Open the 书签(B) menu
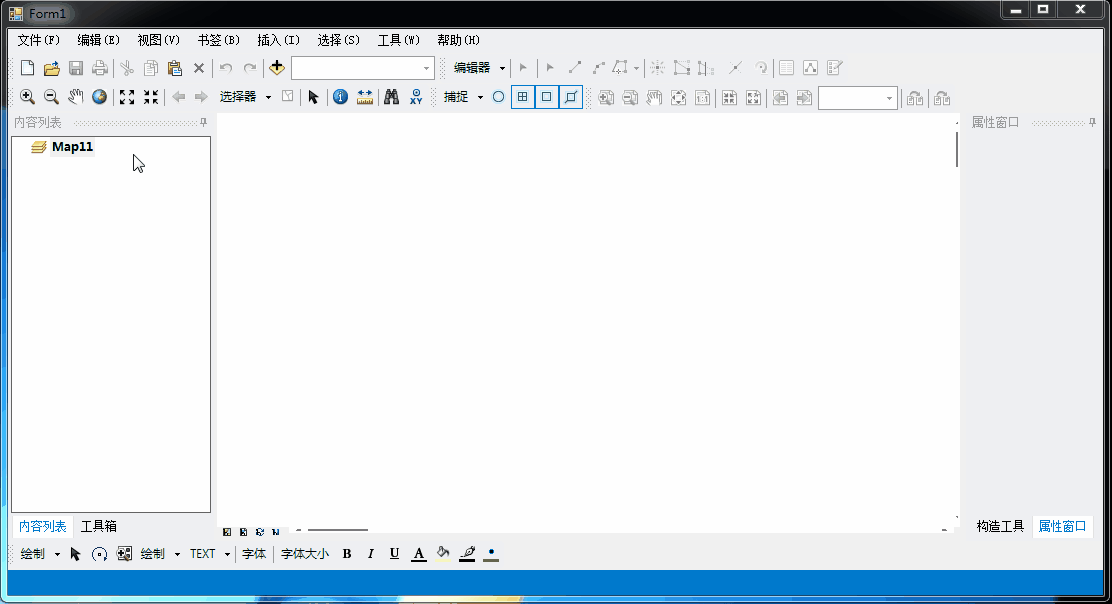Viewport: 1112px width, 604px height. [x=218, y=40]
